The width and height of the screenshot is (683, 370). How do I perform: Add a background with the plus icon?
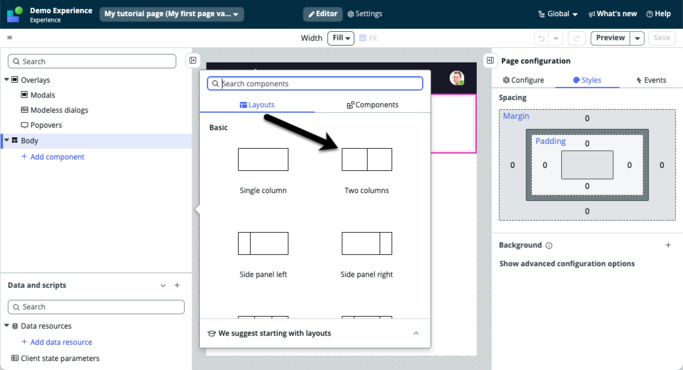click(668, 245)
